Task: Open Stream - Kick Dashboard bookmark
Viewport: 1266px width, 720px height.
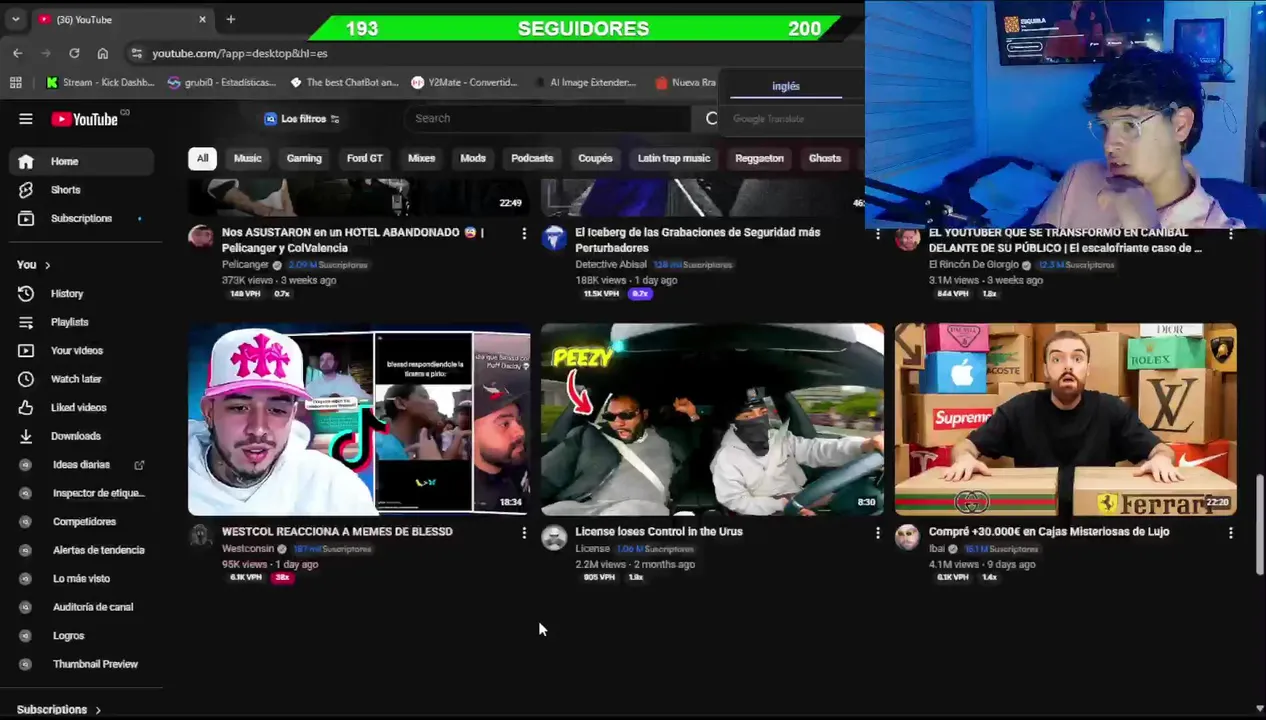Action: click(x=100, y=82)
